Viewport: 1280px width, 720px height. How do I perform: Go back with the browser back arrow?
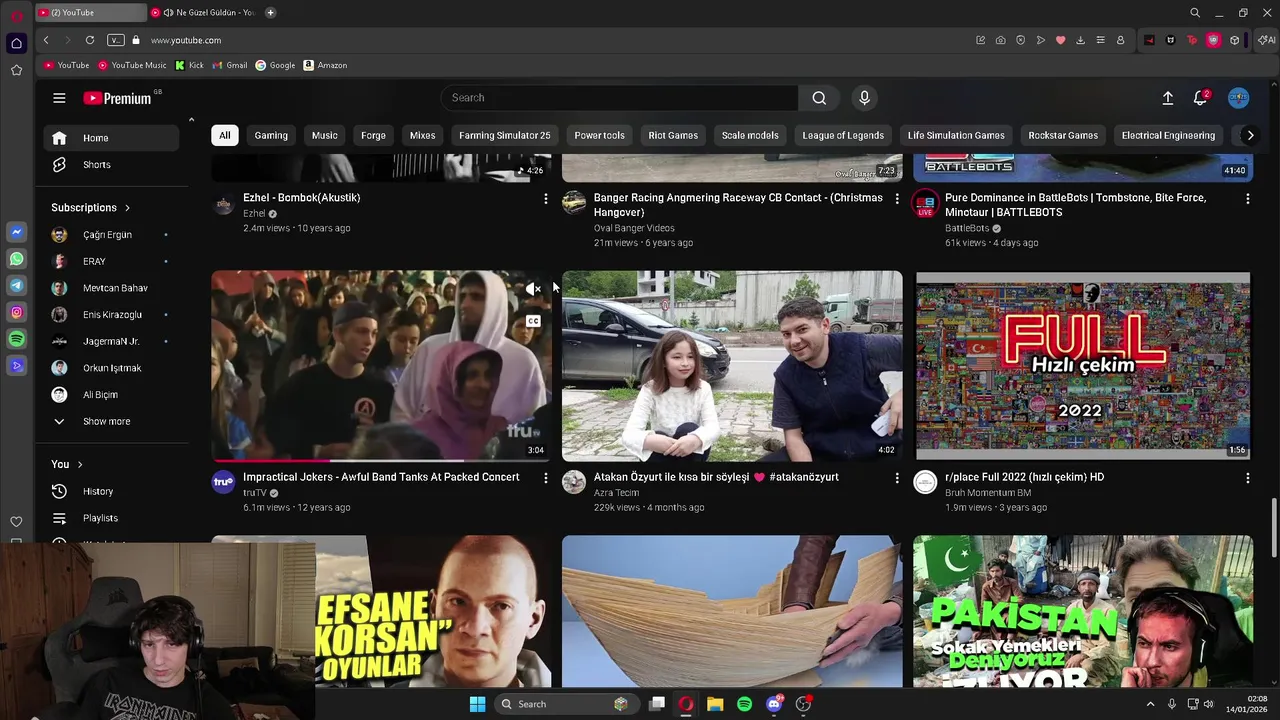point(46,40)
